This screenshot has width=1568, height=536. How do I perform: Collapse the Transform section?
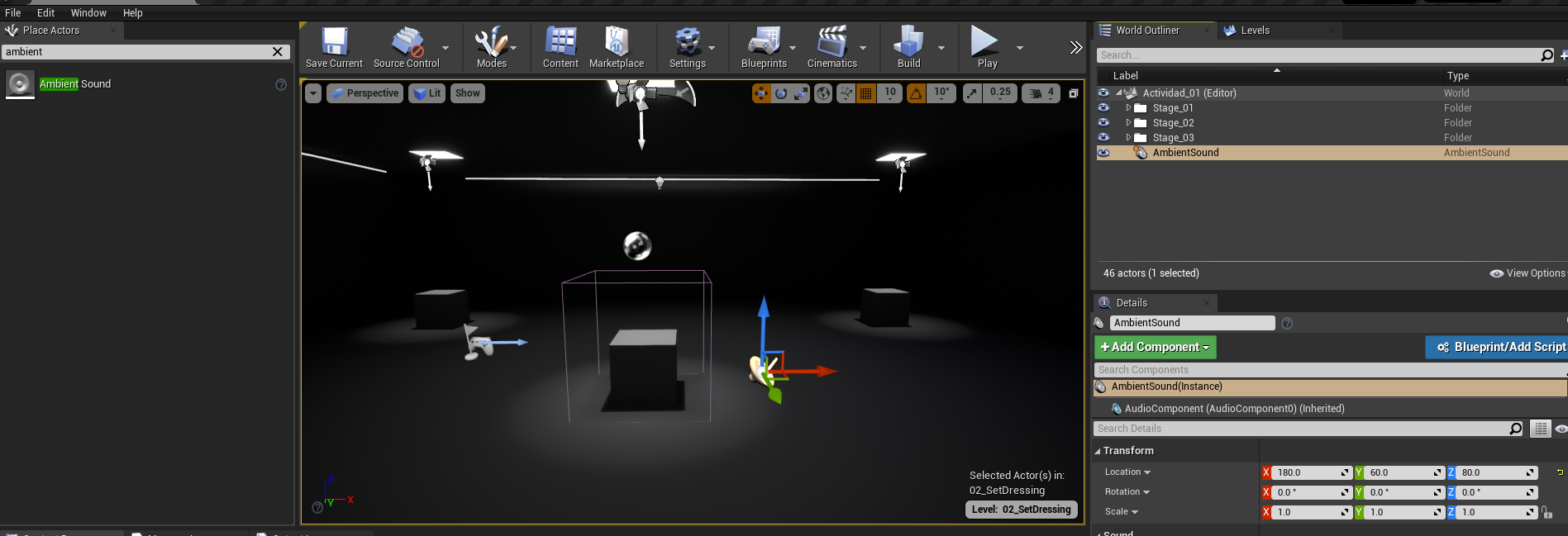pos(1098,451)
